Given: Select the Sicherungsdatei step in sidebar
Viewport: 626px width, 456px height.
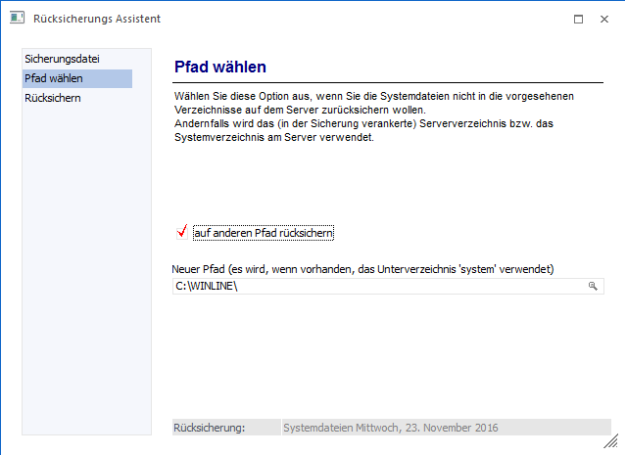Looking at the screenshot, I should point(62,59).
